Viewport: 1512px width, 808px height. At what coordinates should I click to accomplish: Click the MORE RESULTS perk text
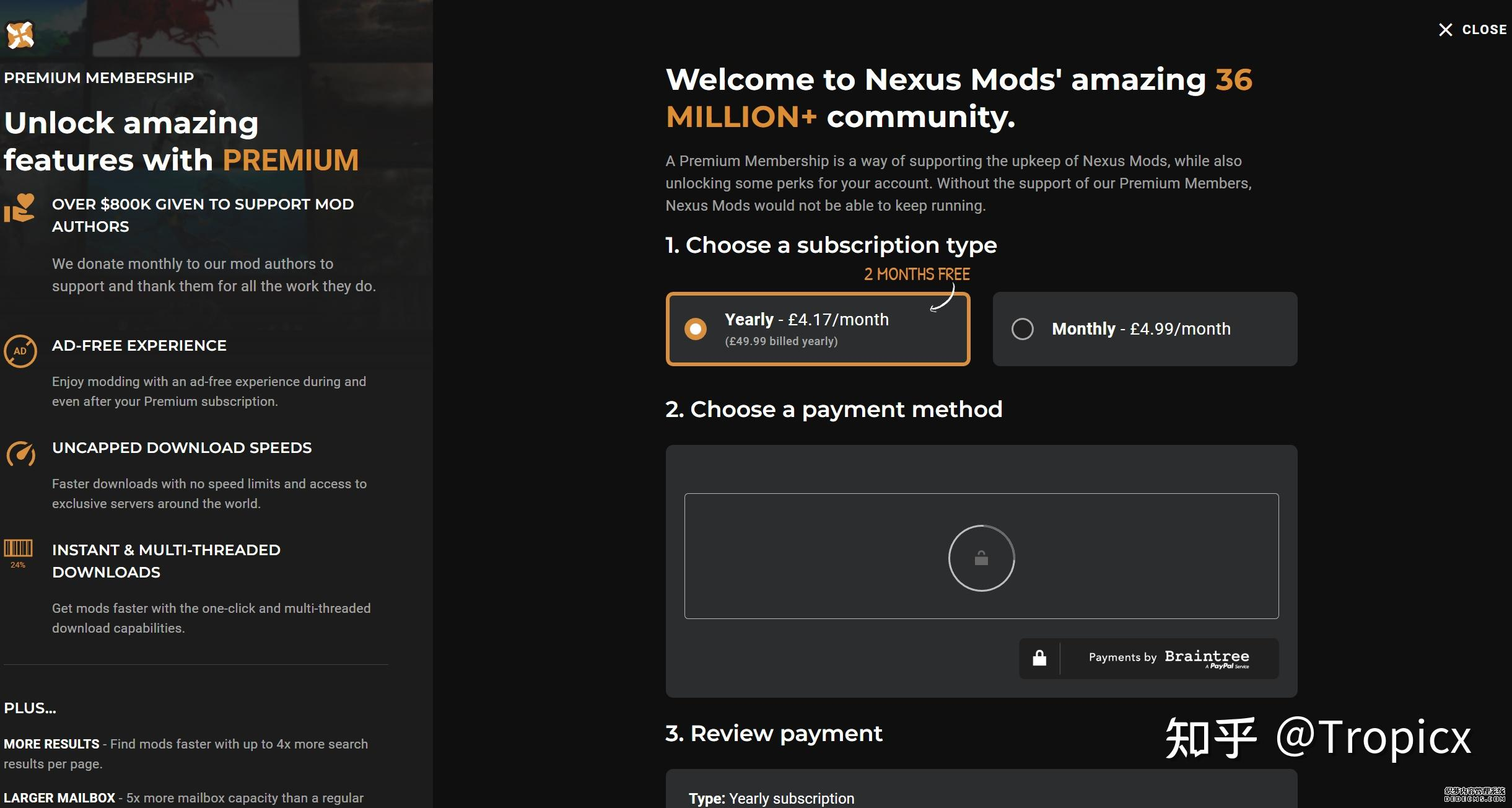pyautogui.click(x=52, y=744)
